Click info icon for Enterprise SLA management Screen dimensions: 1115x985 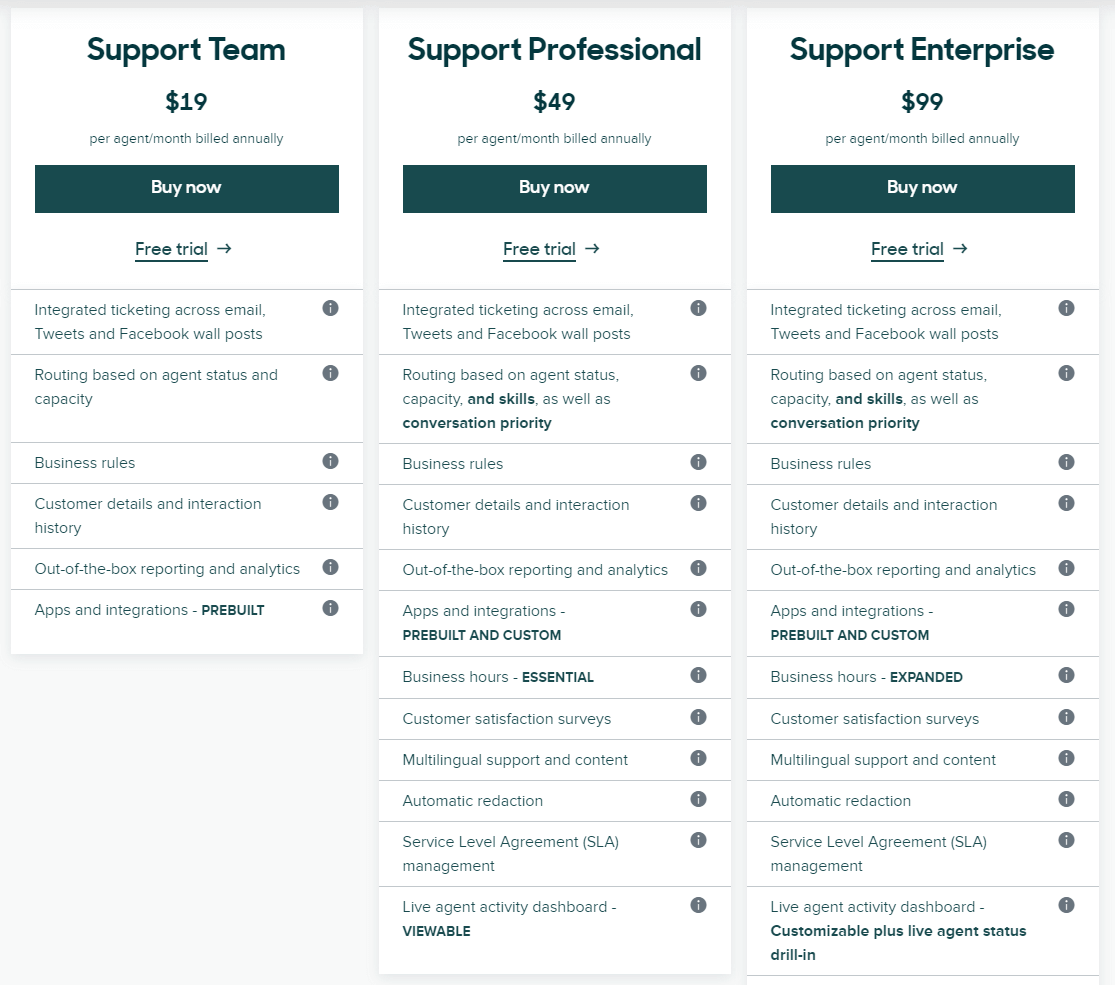[x=1066, y=841]
